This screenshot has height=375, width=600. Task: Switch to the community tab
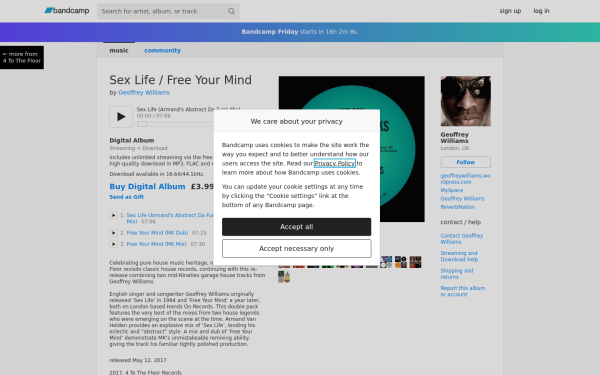click(162, 50)
